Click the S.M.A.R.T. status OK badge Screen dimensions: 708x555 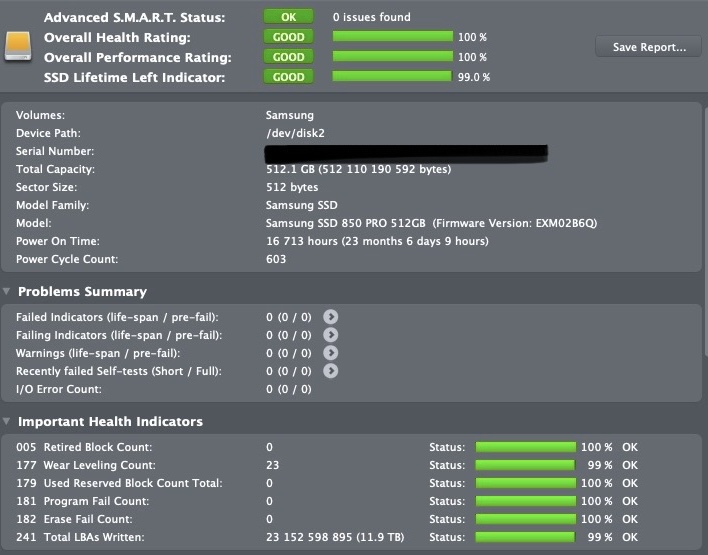(x=288, y=17)
